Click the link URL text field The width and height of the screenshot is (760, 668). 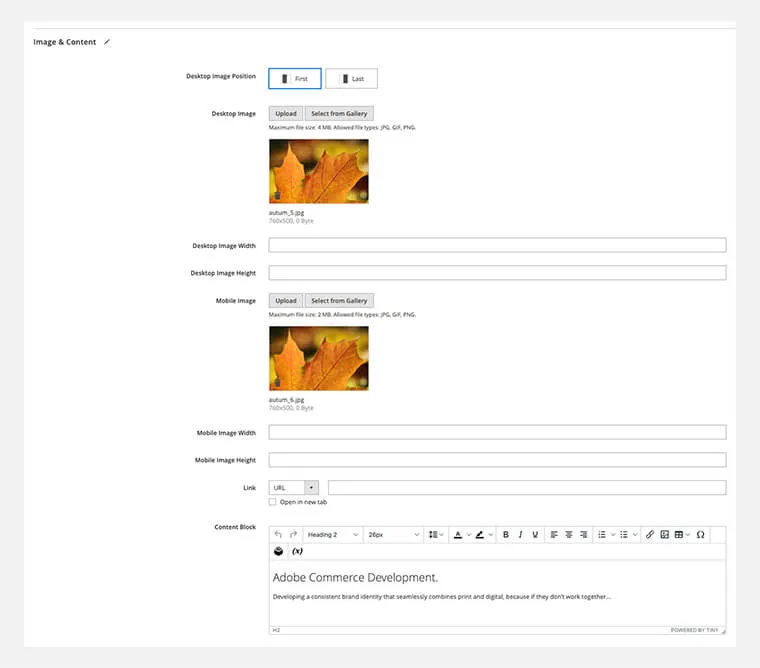point(527,487)
